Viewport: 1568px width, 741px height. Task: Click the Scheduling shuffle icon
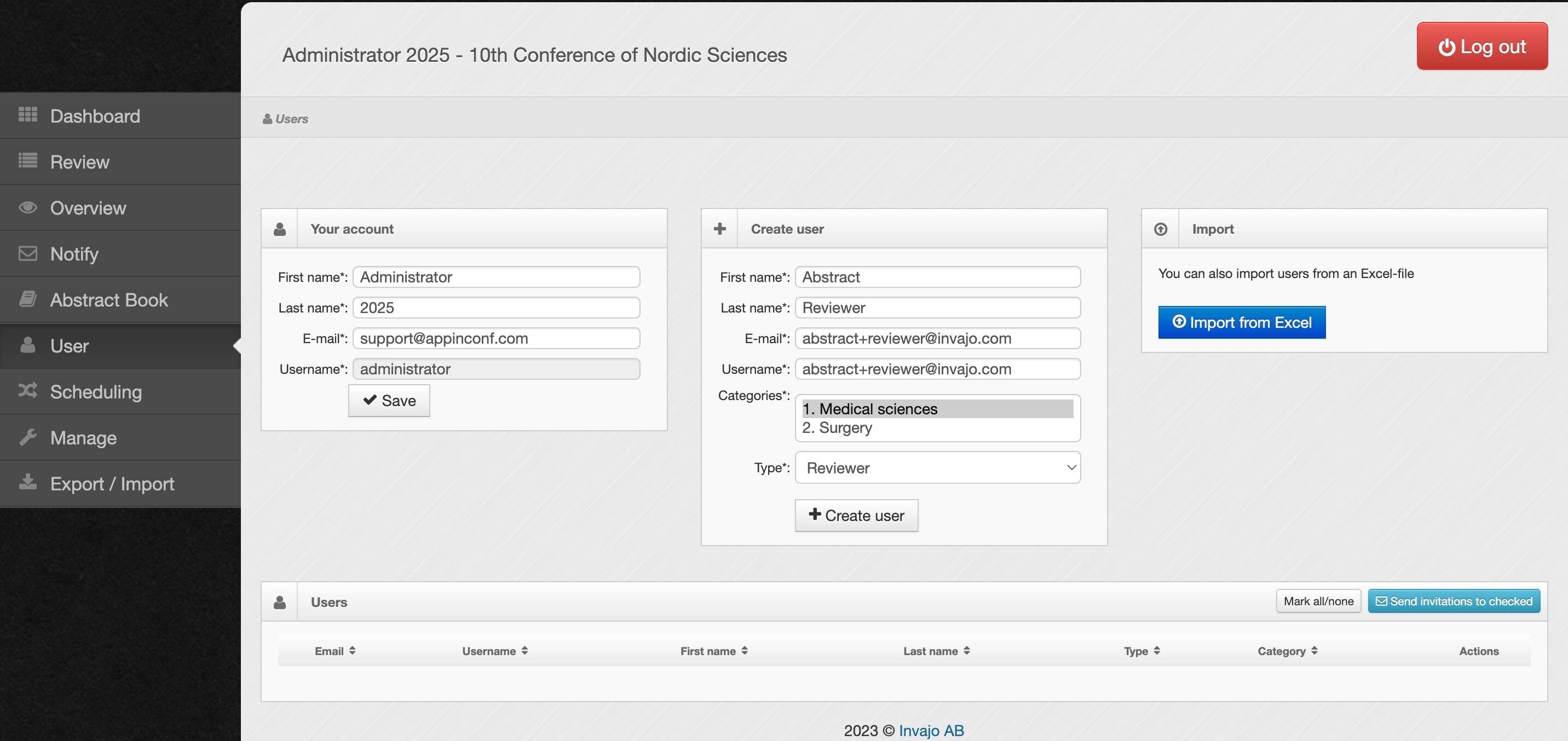[27, 391]
